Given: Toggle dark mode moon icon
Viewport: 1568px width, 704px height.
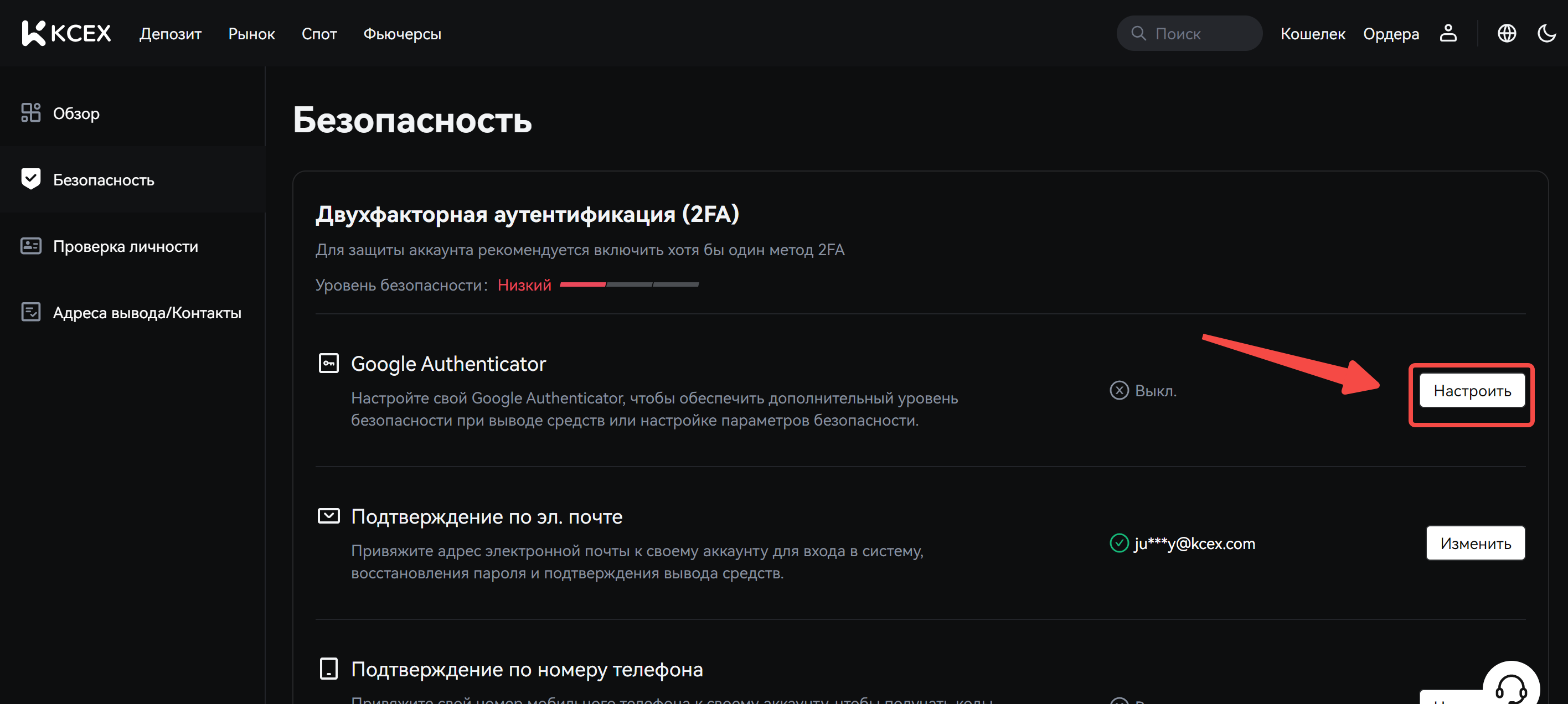Looking at the screenshot, I should (1546, 33).
